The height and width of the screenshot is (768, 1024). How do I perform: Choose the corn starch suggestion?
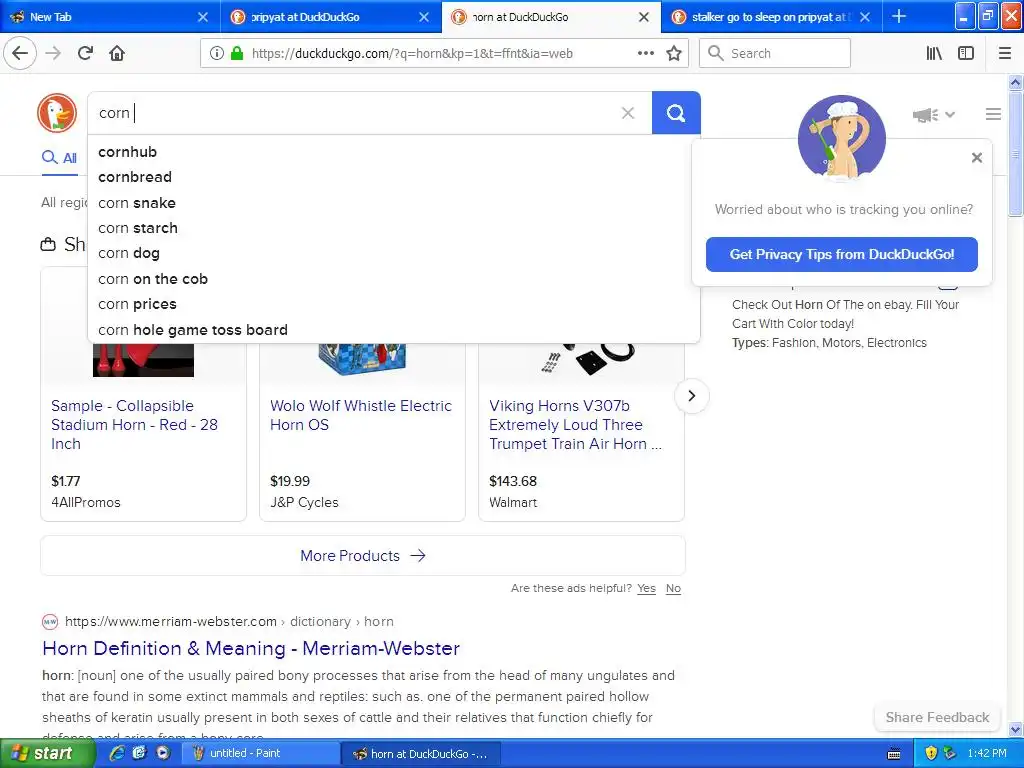(394, 228)
